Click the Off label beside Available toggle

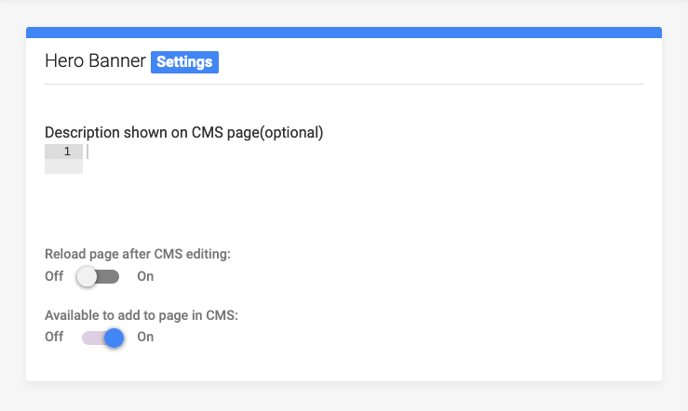tap(54, 337)
